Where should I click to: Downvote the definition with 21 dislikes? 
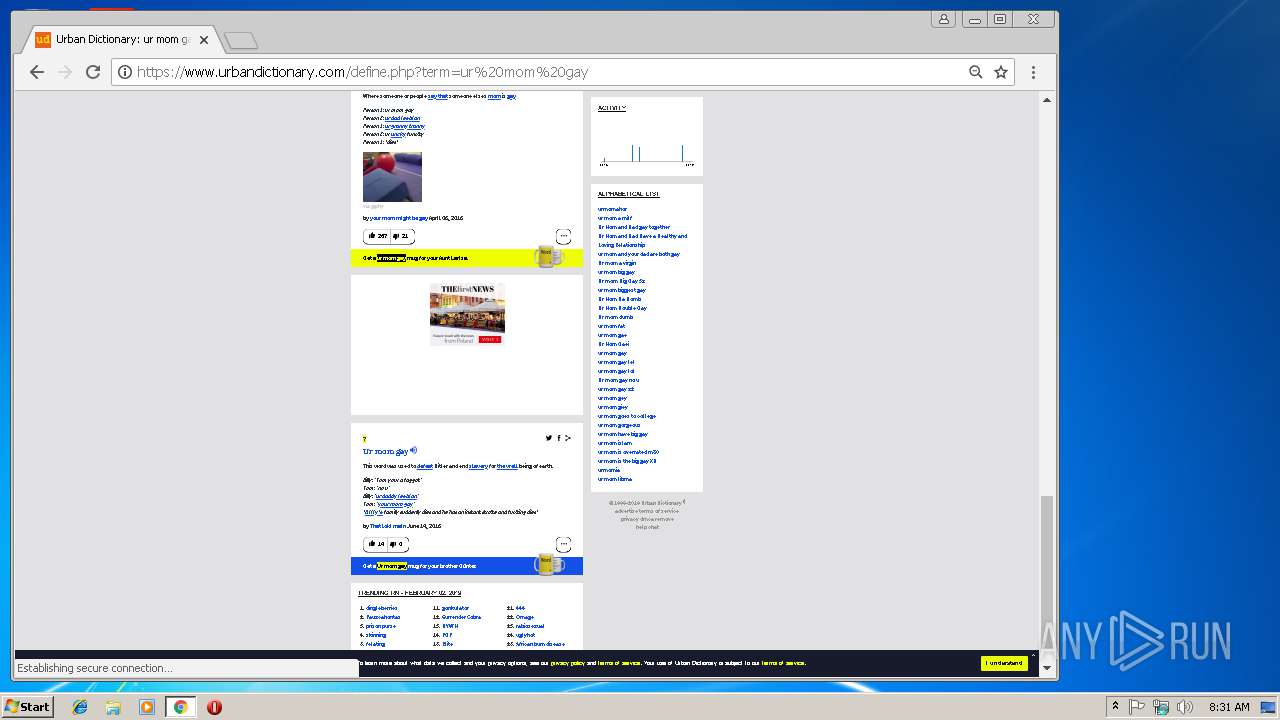(x=401, y=236)
